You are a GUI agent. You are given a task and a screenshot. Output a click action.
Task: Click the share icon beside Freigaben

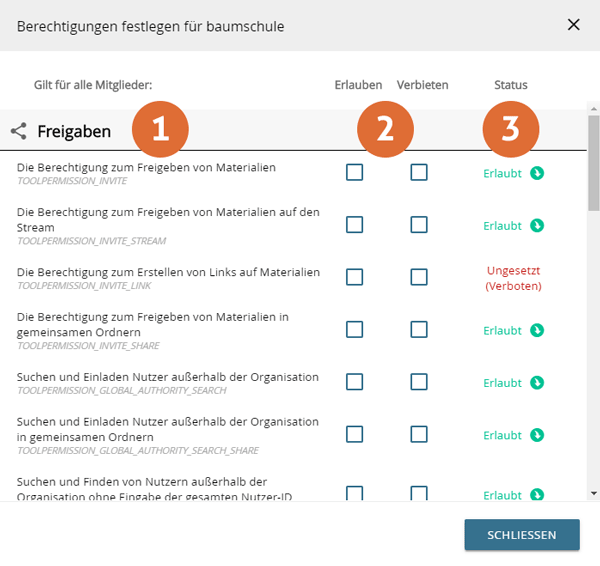18,131
